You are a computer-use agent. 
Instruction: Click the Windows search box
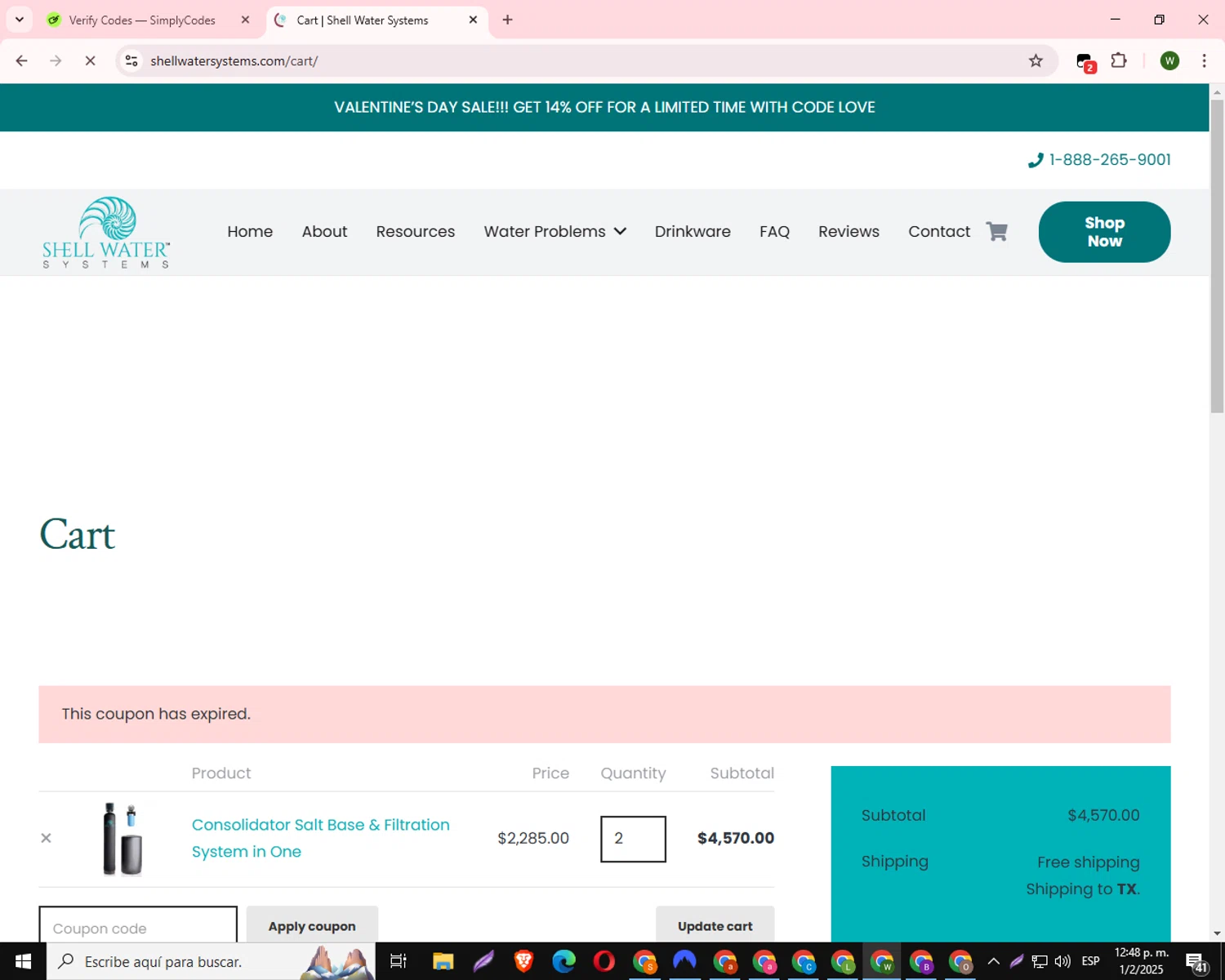click(x=211, y=961)
